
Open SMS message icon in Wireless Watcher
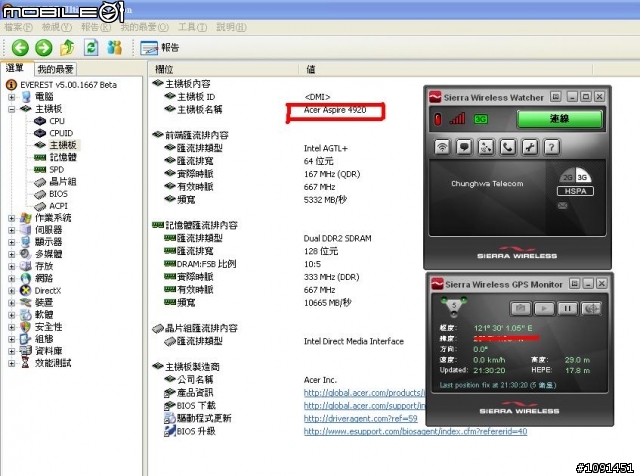tap(464, 147)
